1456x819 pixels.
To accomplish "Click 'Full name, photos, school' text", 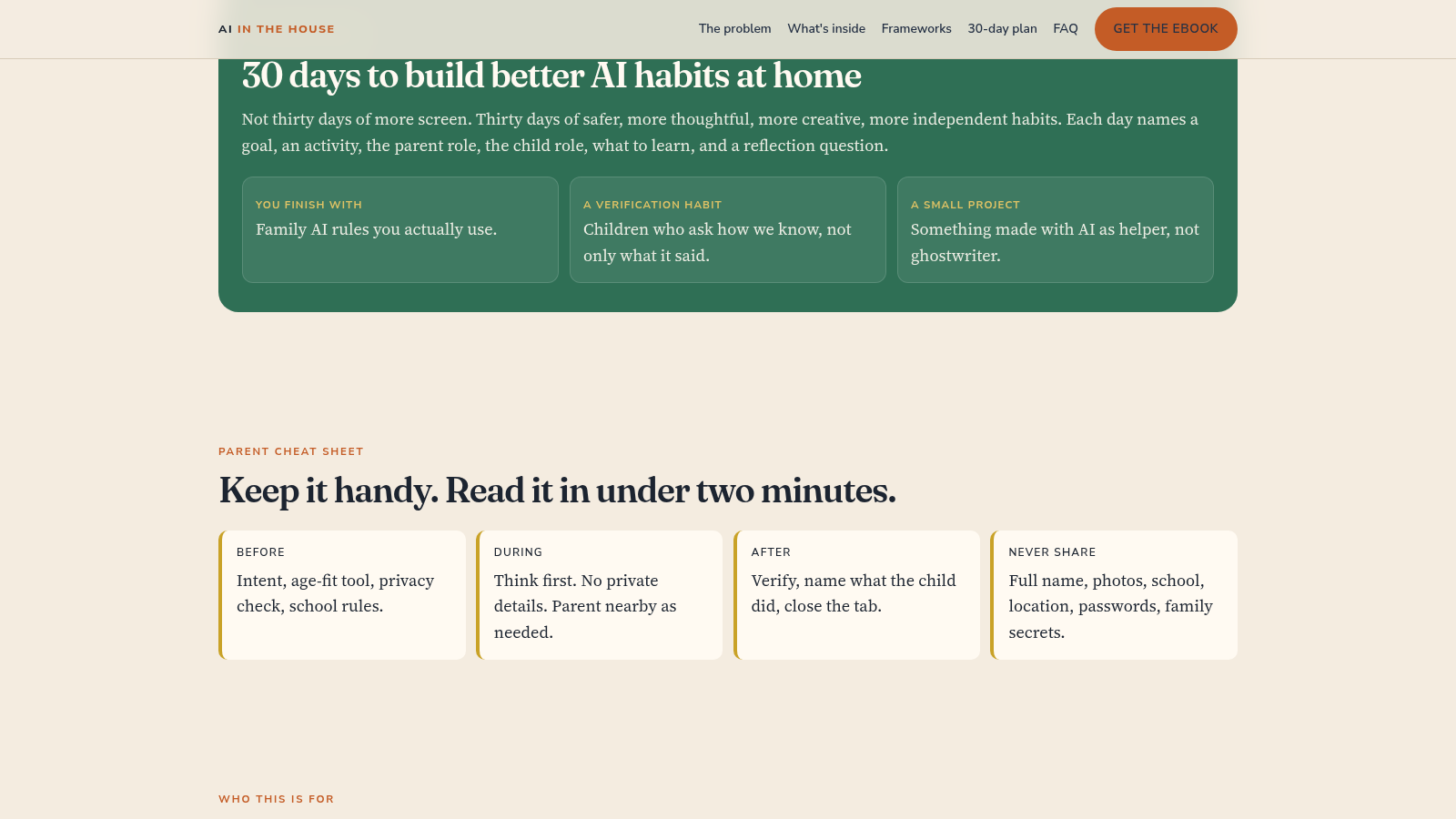I will click(1110, 606).
